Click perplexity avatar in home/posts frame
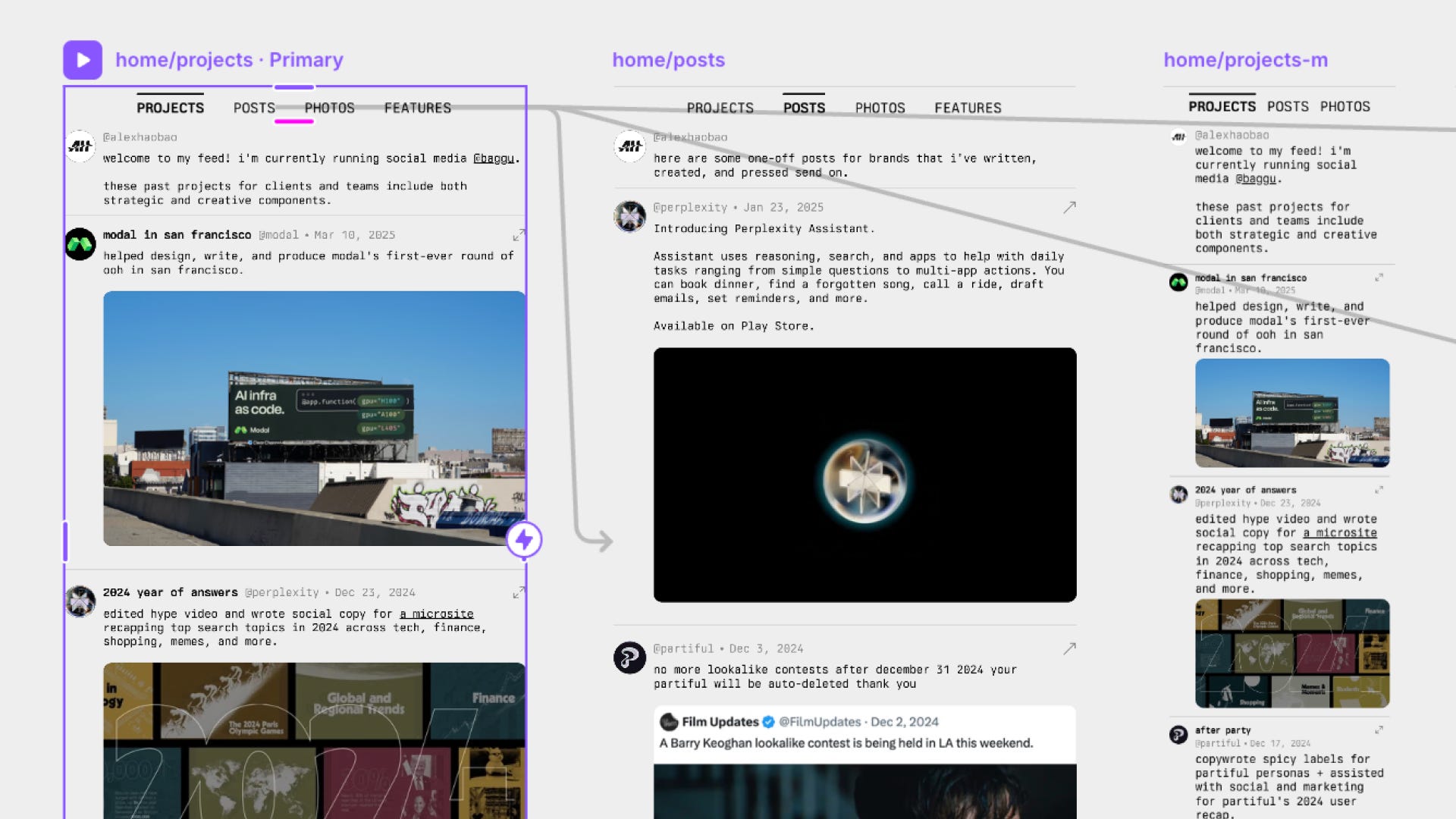 [x=629, y=216]
